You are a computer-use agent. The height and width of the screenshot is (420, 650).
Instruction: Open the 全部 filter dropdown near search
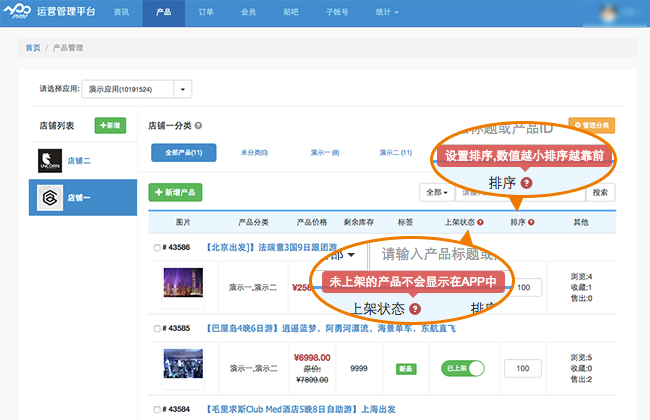[435, 192]
